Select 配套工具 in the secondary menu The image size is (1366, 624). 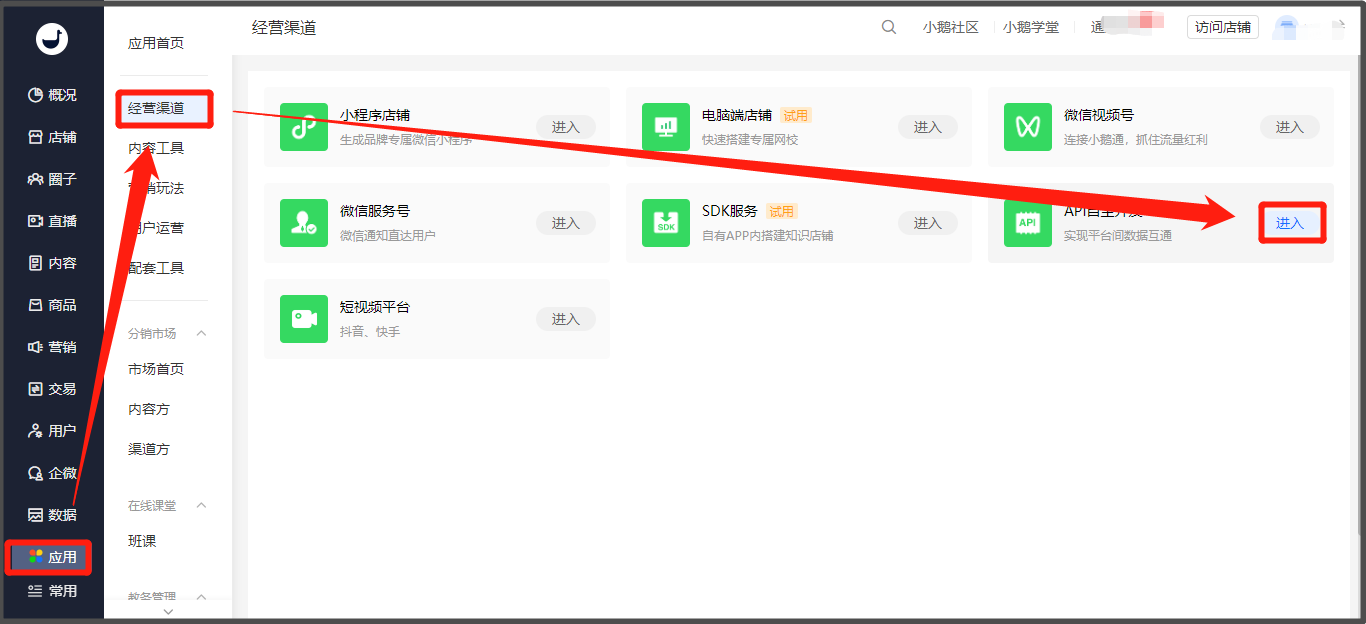[x=156, y=268]
